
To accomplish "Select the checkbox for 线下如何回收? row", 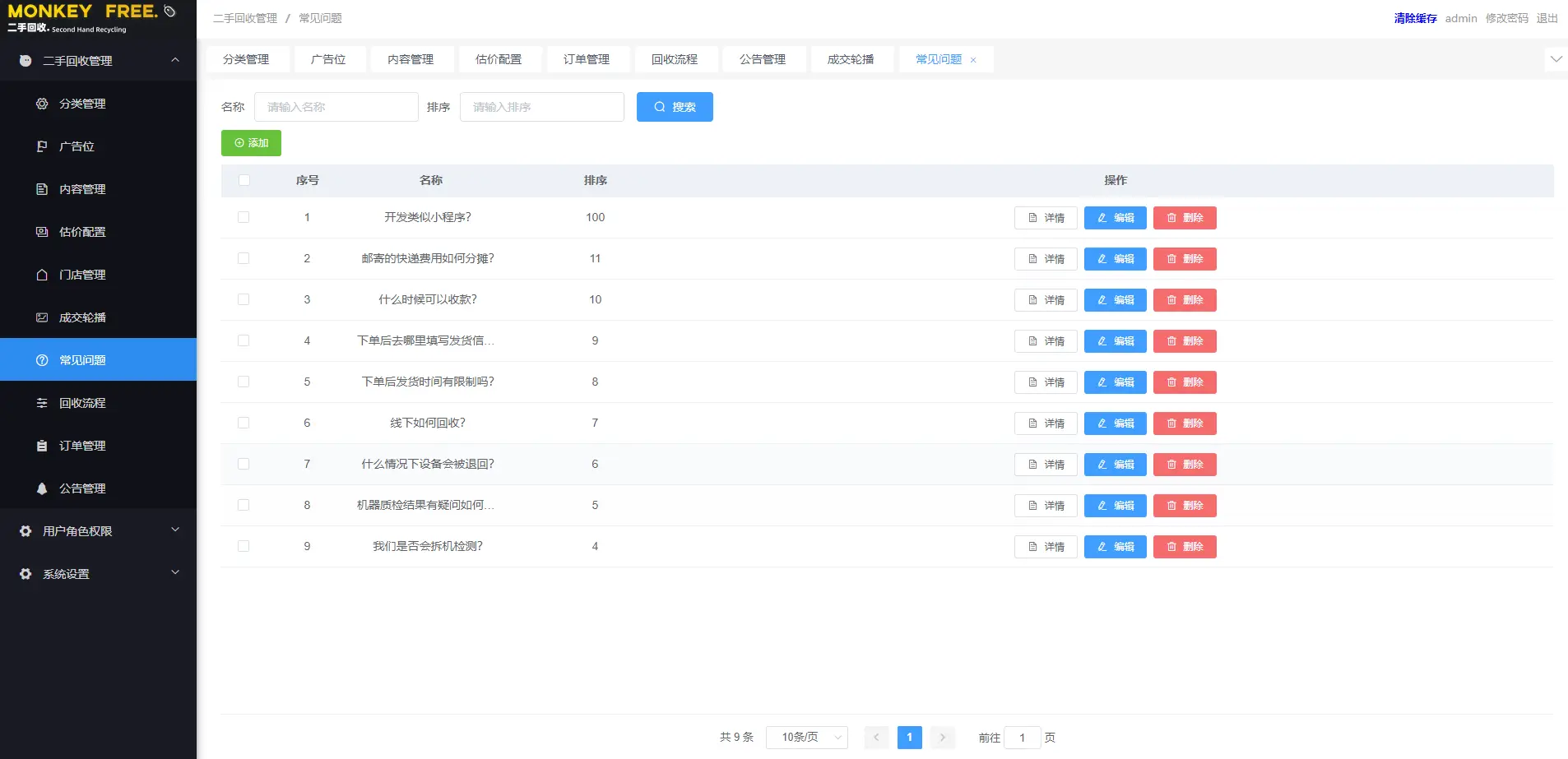I will (244, 423).
